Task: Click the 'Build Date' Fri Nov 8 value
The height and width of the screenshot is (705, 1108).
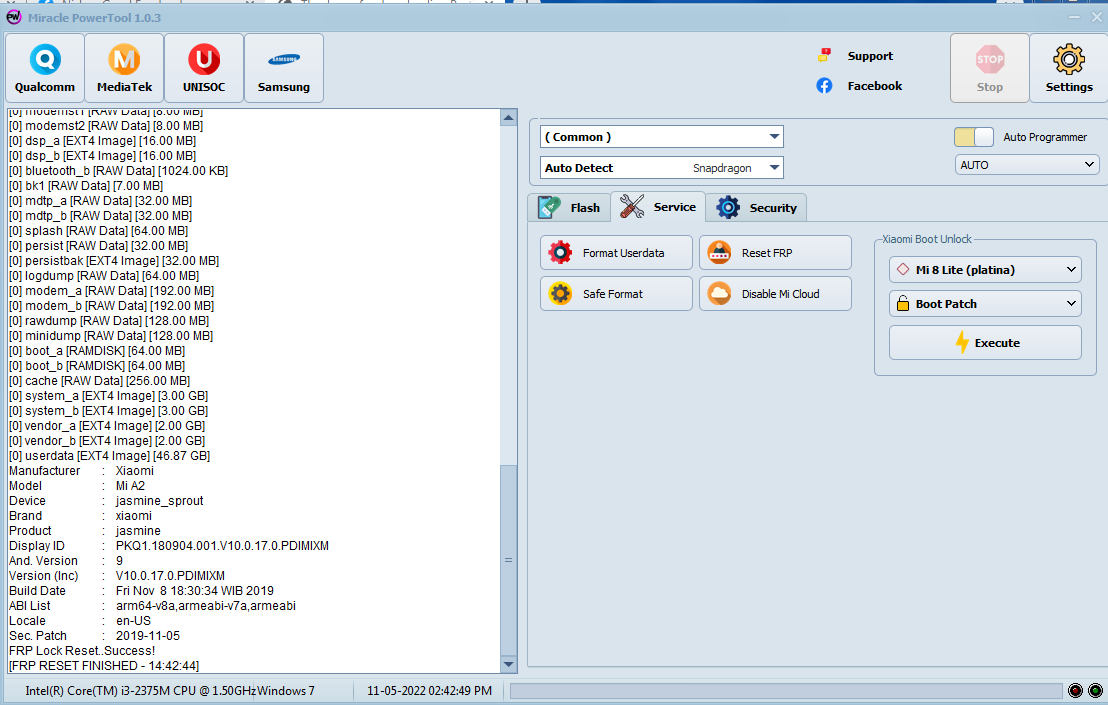Action: [x=195, y=591]
